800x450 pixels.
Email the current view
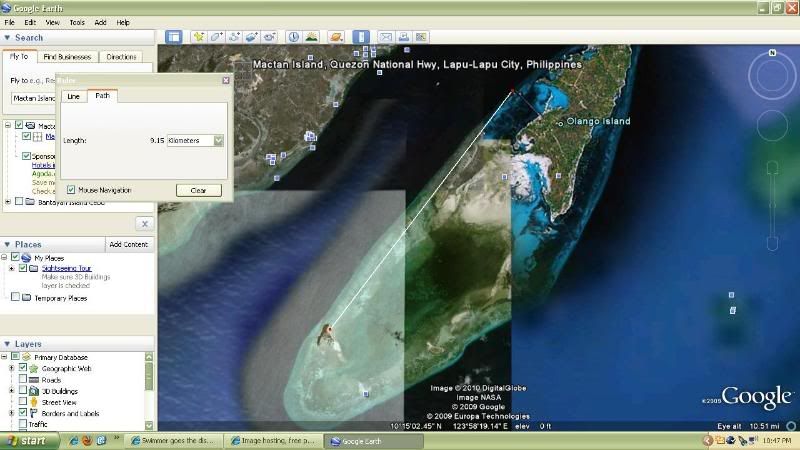click(386, 37)
